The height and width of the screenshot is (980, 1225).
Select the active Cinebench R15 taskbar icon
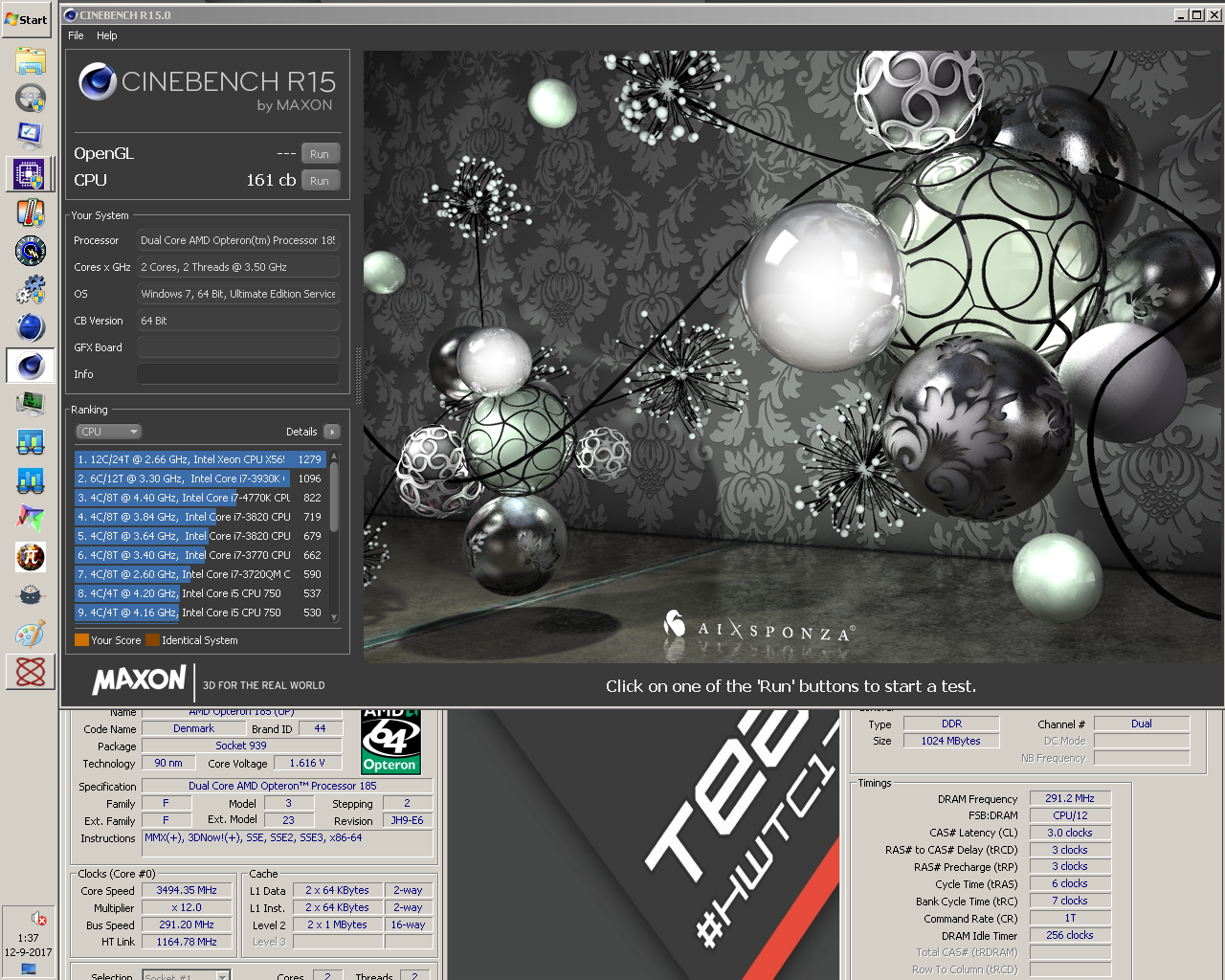click(31, 366)
